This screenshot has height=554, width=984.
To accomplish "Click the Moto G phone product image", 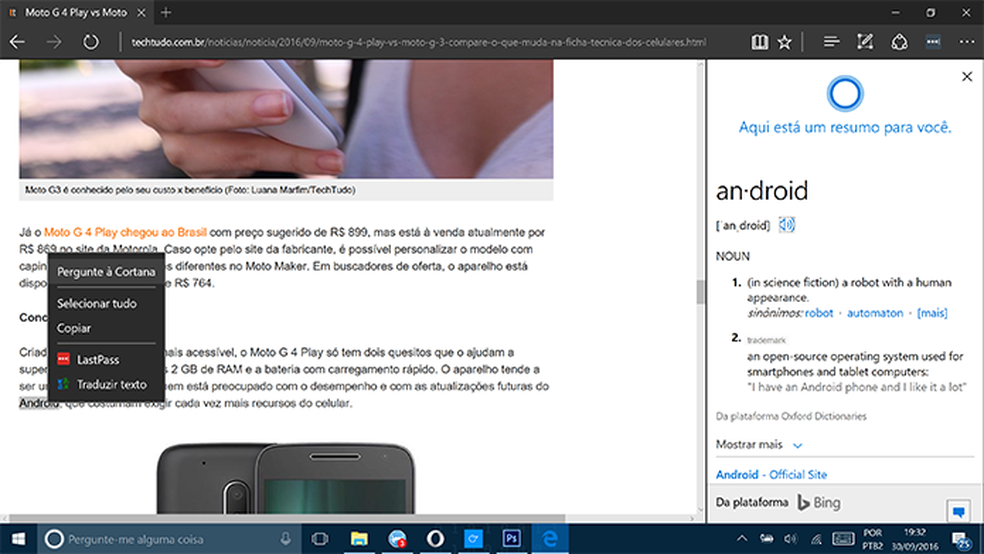I will [286, 478].
